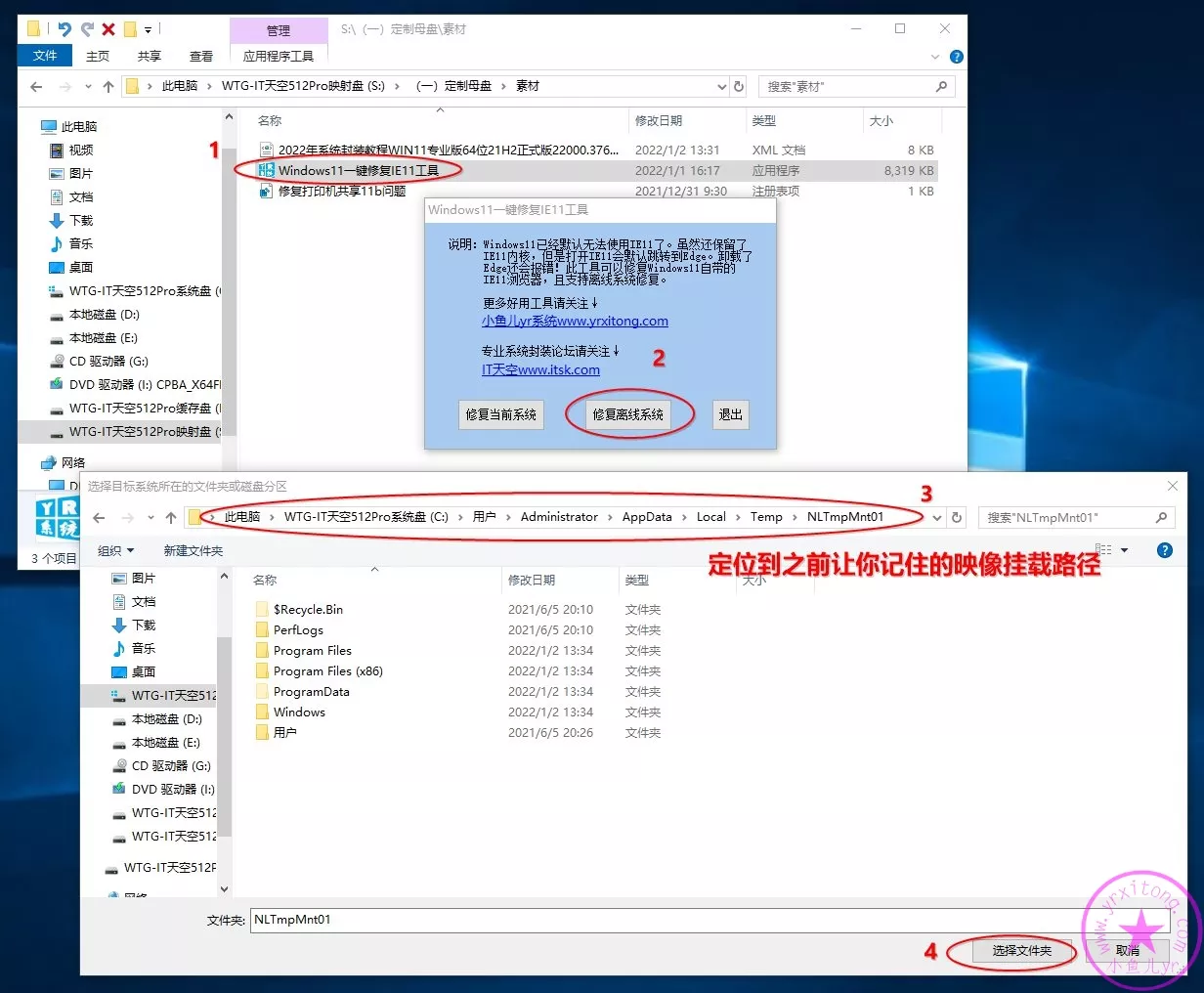Expand the 组织 dropdown menu

pyautogui.click(x=116, y=550)
